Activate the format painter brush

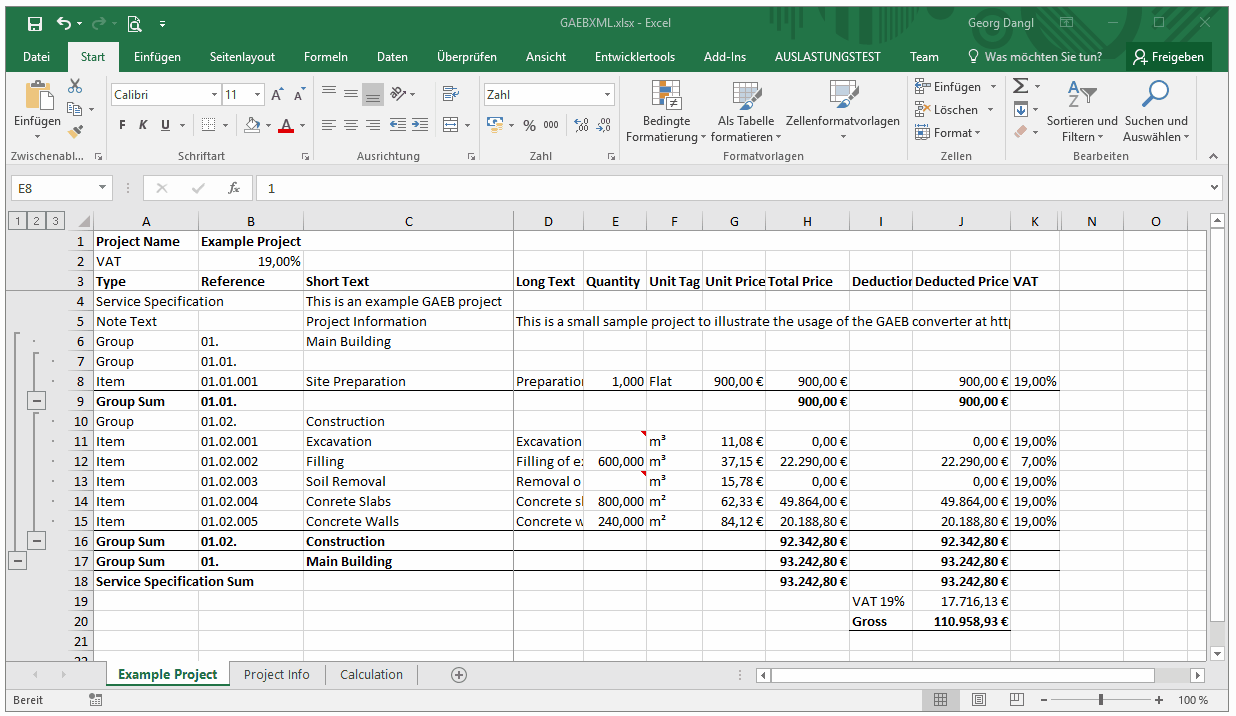[75, 131]
